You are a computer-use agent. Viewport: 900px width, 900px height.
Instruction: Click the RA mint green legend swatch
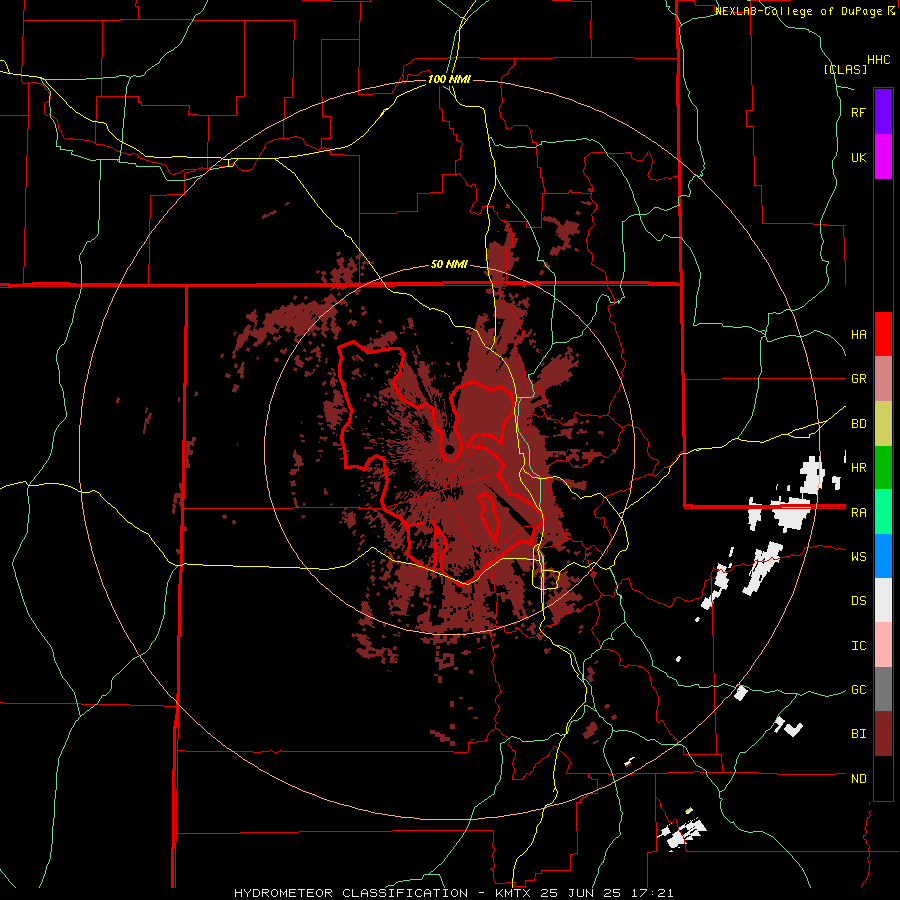point(883,512)
